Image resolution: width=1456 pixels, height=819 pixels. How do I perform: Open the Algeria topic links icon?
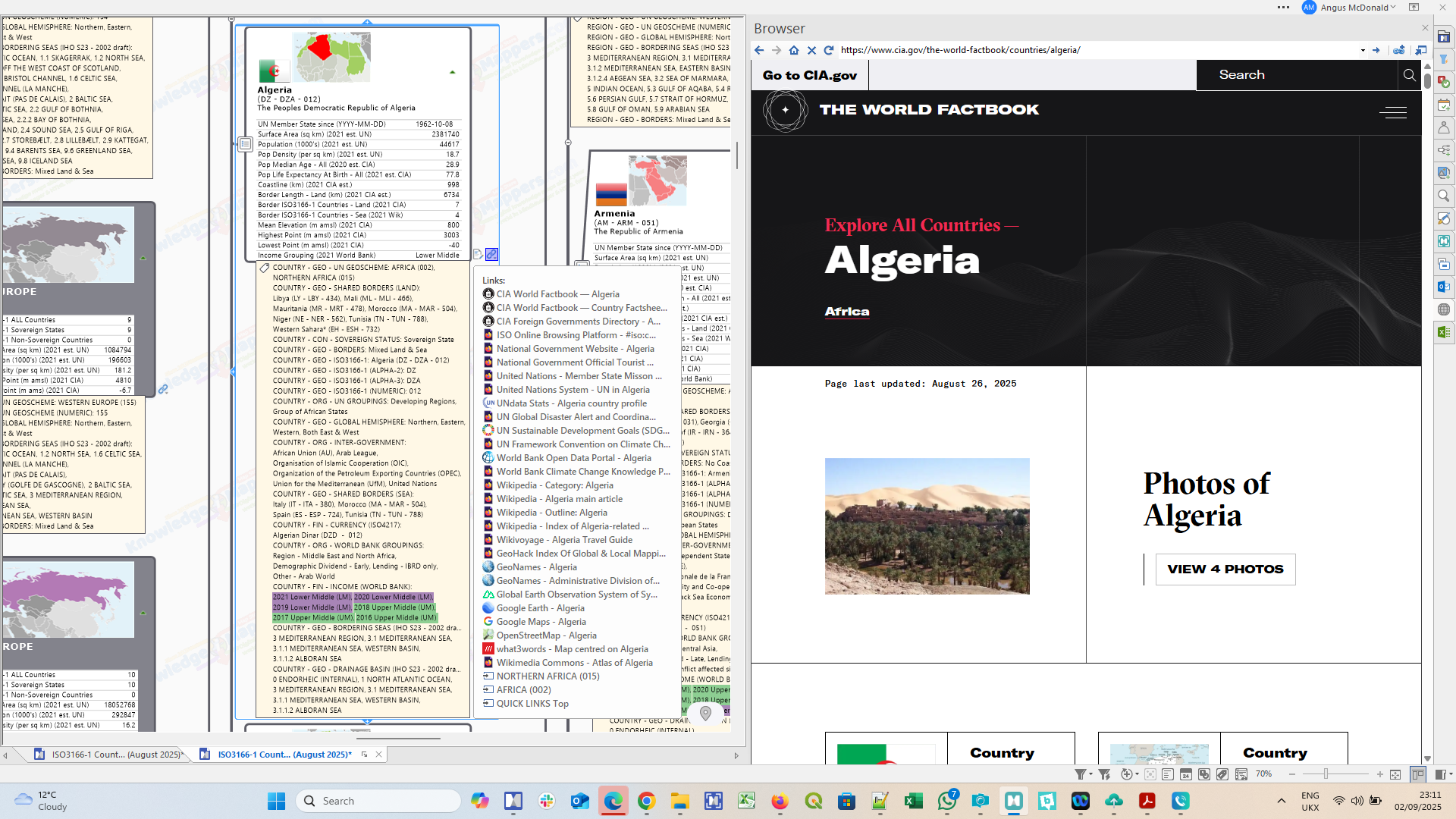pos(491,254)
